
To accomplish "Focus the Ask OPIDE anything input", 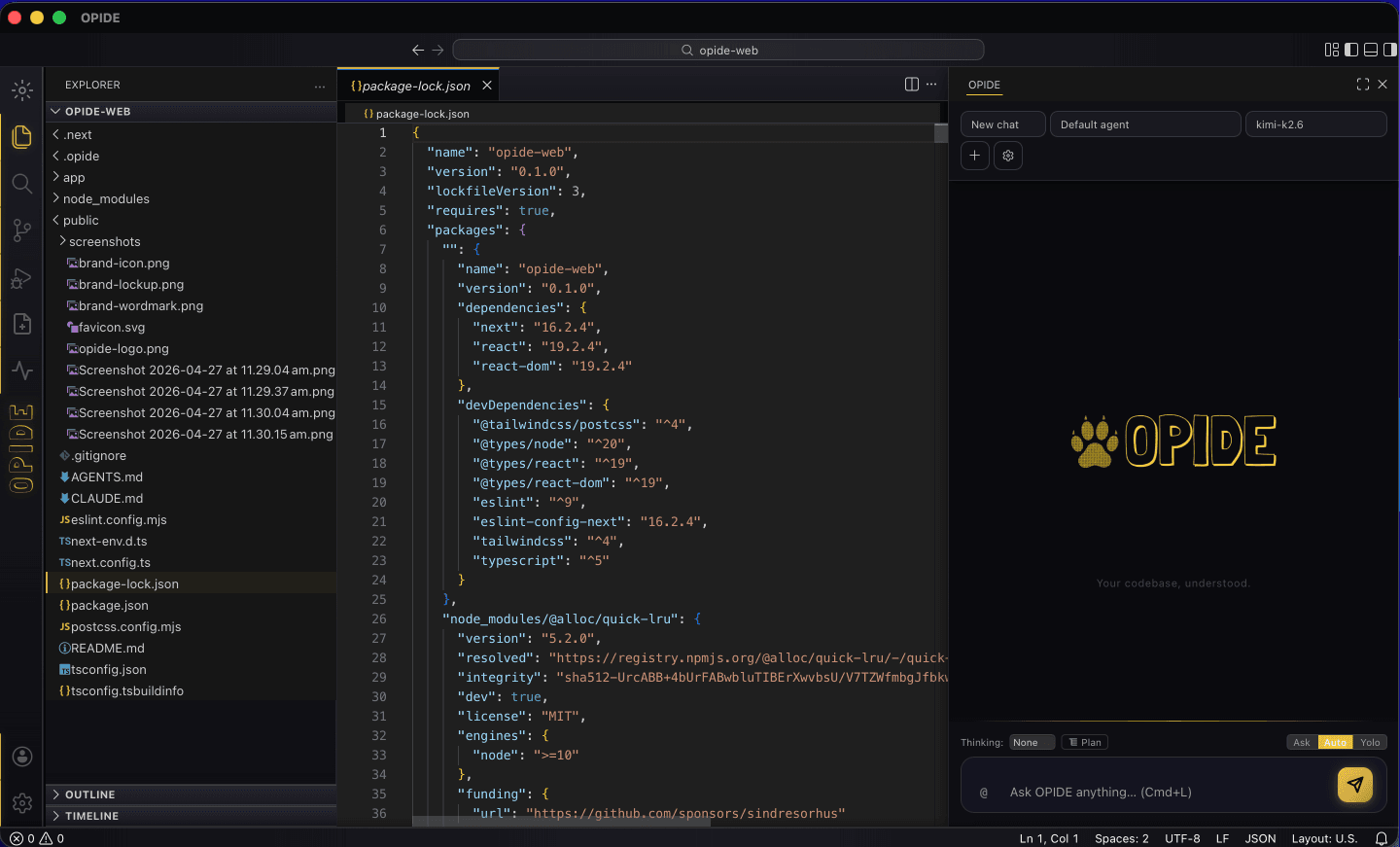I will coord(1167,793).
